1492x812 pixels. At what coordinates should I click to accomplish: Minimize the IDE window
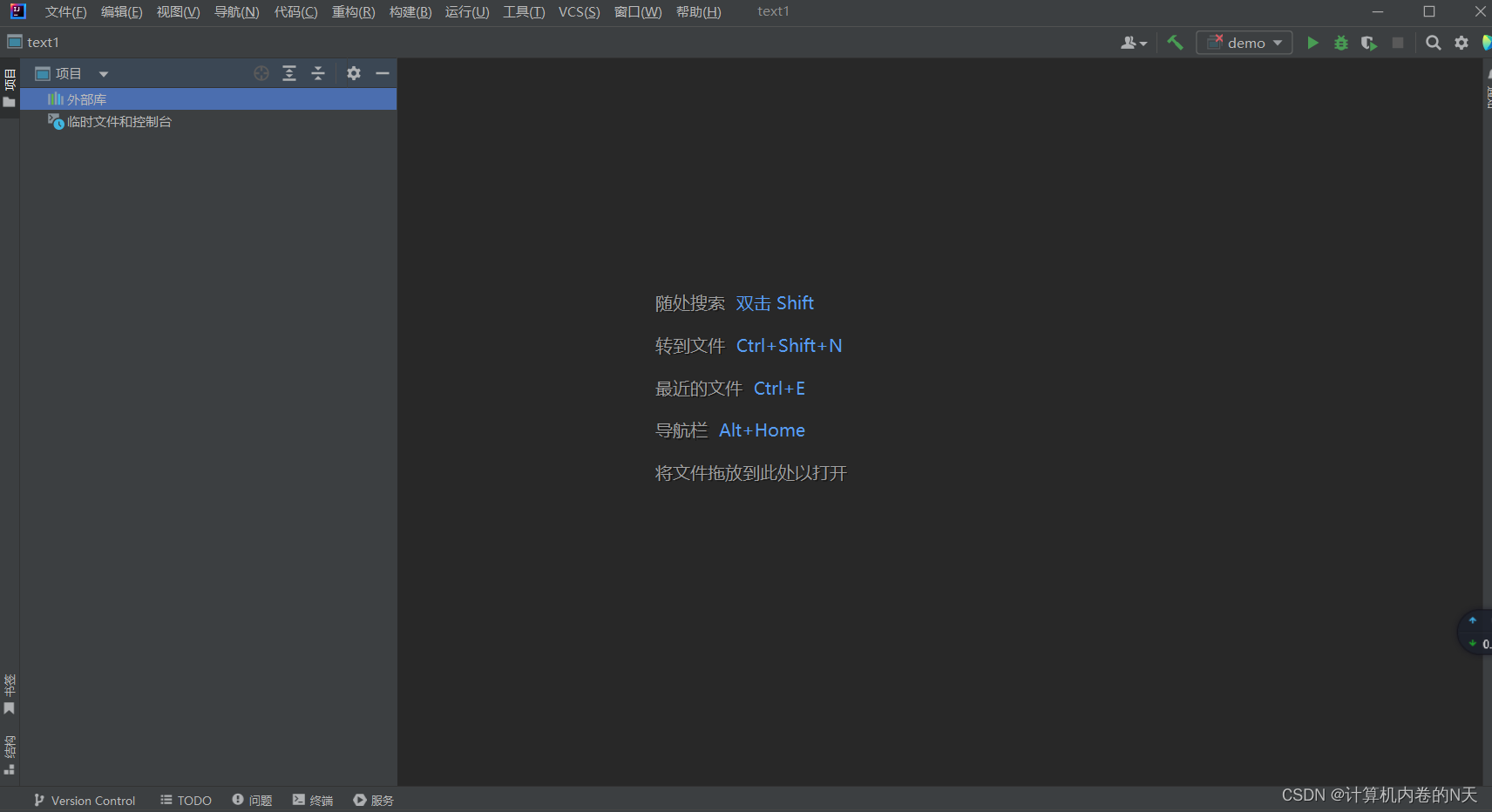pyautogui.click(x=1378, y=12)
